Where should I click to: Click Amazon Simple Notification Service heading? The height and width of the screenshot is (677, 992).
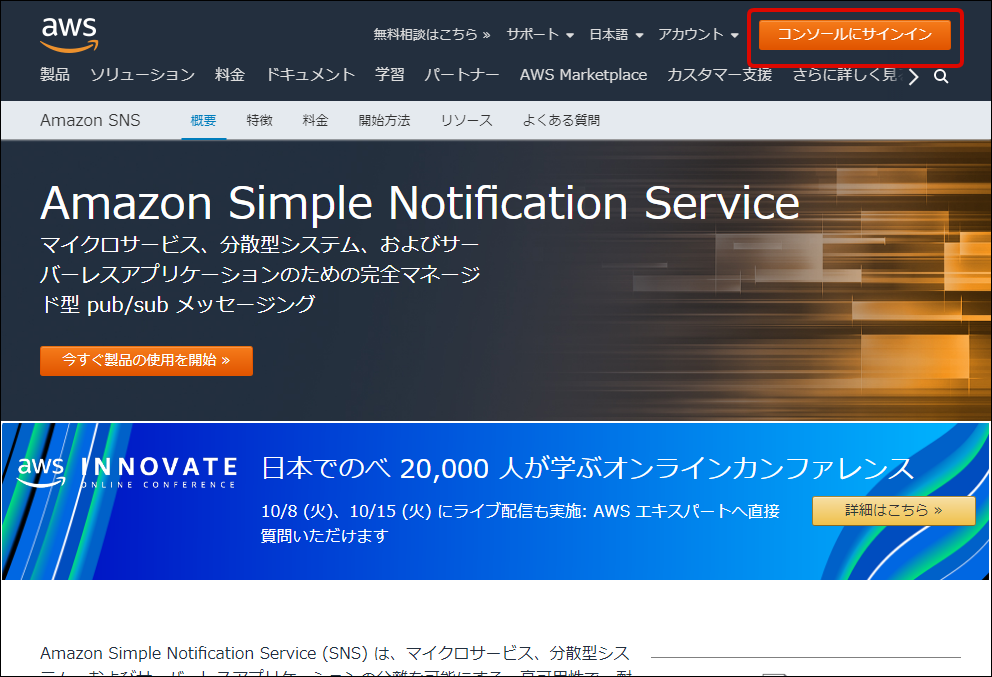tap(420, 203)
